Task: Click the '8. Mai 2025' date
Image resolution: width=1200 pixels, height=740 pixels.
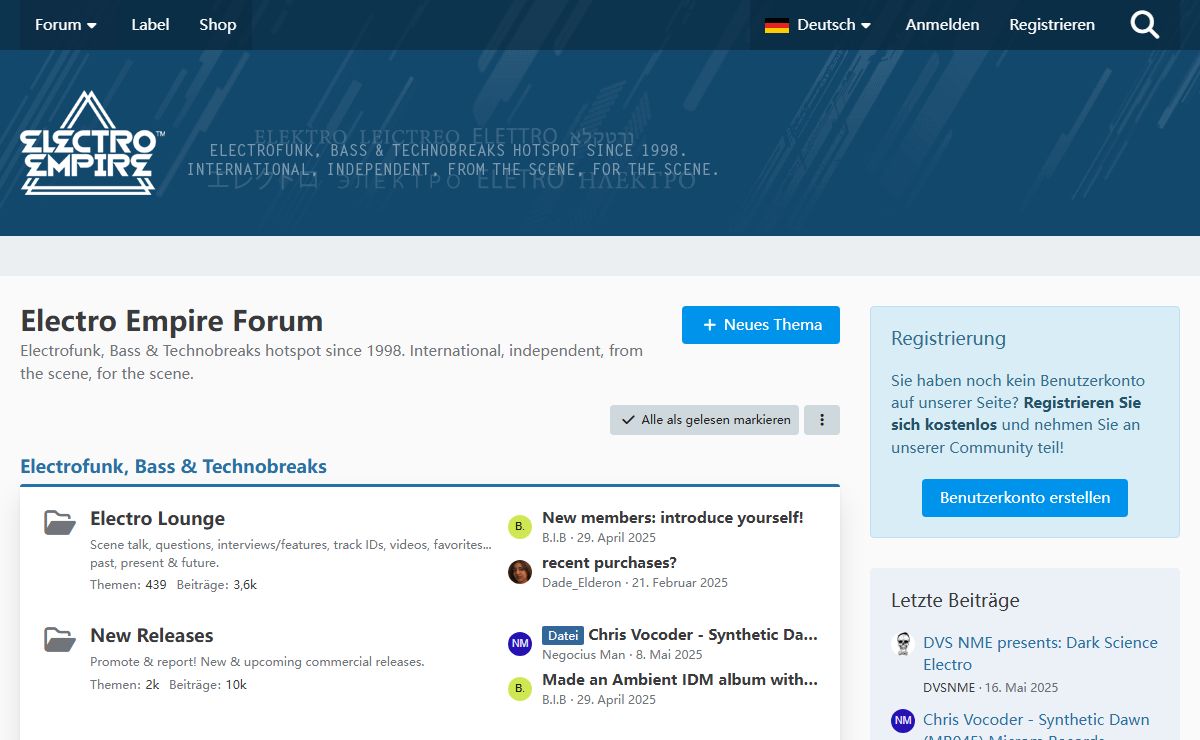Action: 669,654
